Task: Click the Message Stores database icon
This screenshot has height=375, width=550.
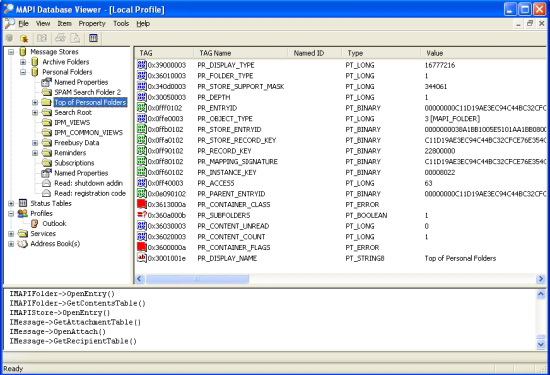Action: [x=23, y=52]
